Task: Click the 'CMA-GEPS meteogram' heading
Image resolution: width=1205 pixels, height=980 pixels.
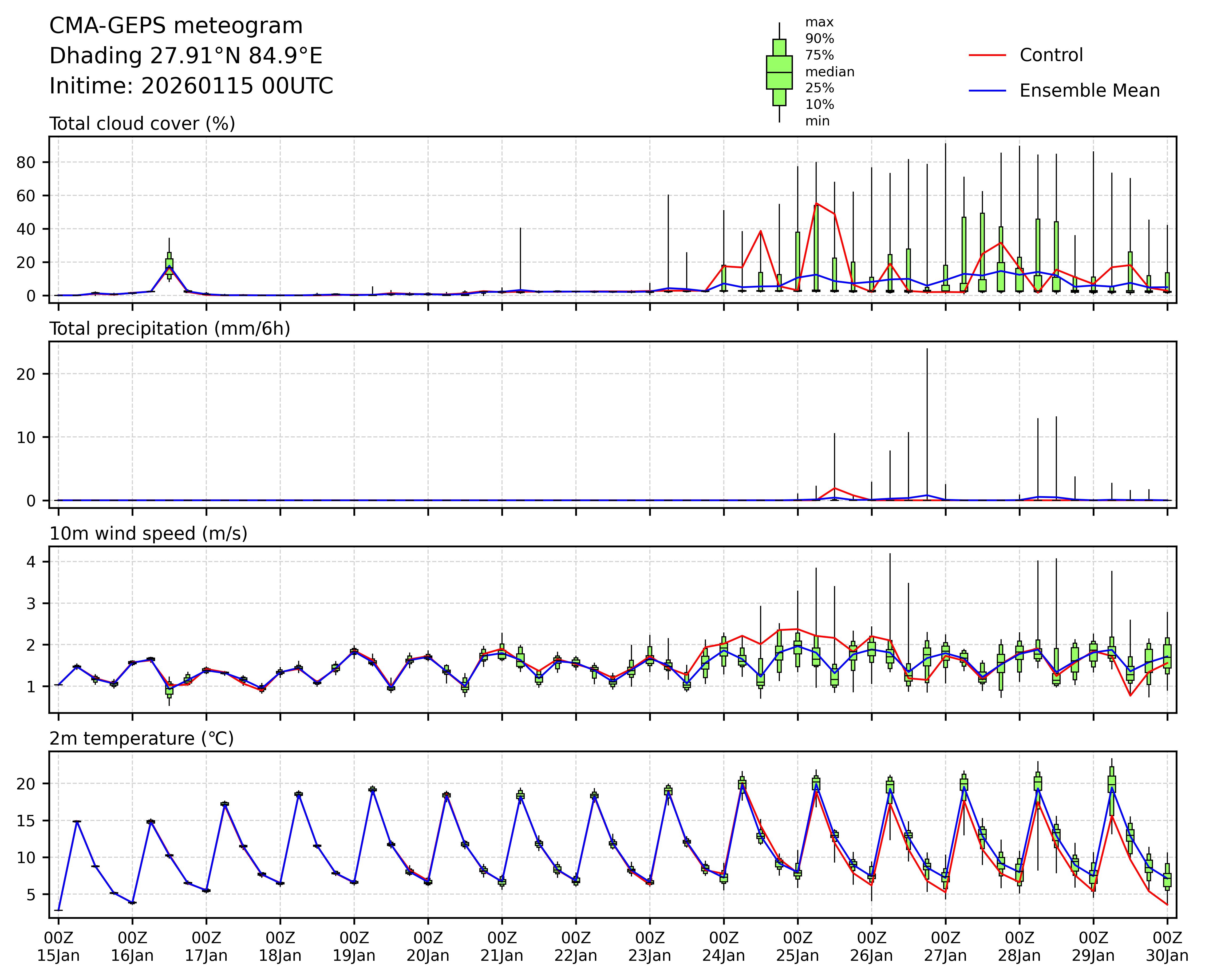Action: pyautogui.click(x=176, y=26)
